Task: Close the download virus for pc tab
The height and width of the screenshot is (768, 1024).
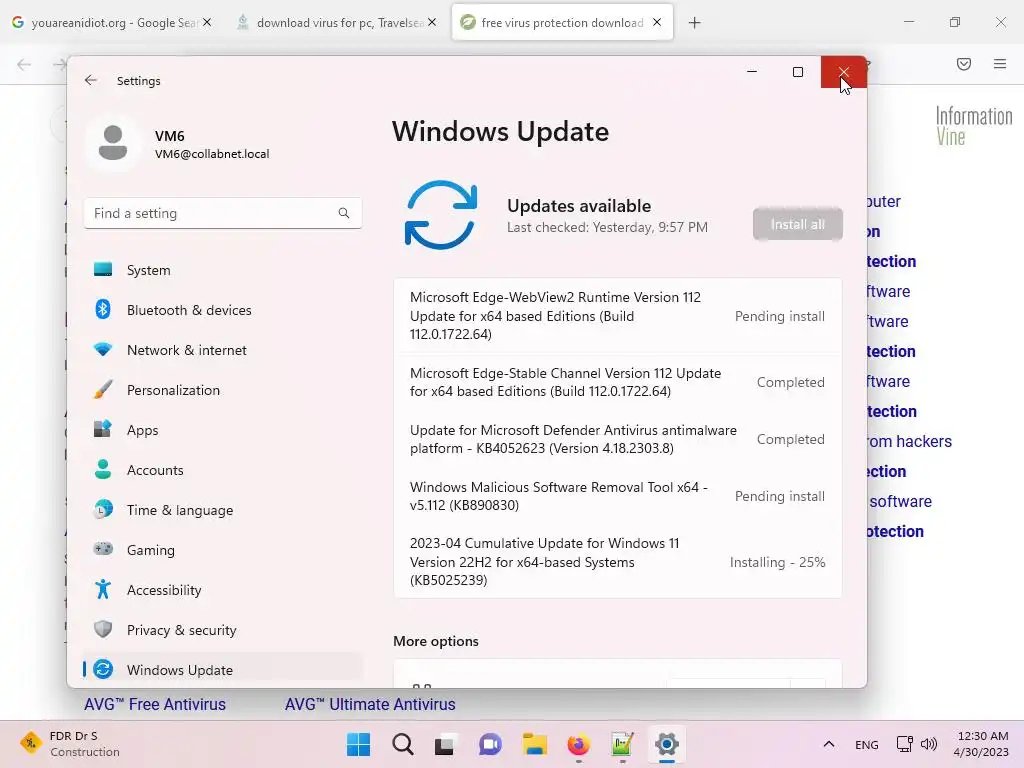Action: coord(432,23)
